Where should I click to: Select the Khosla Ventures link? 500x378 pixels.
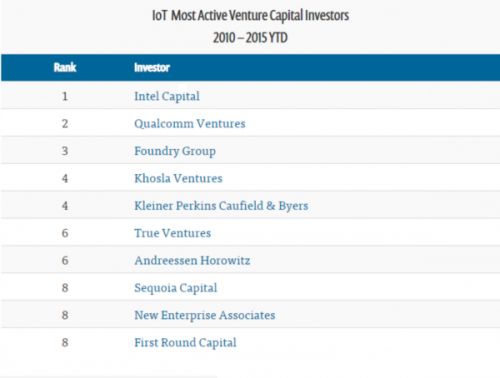point(178,178)
